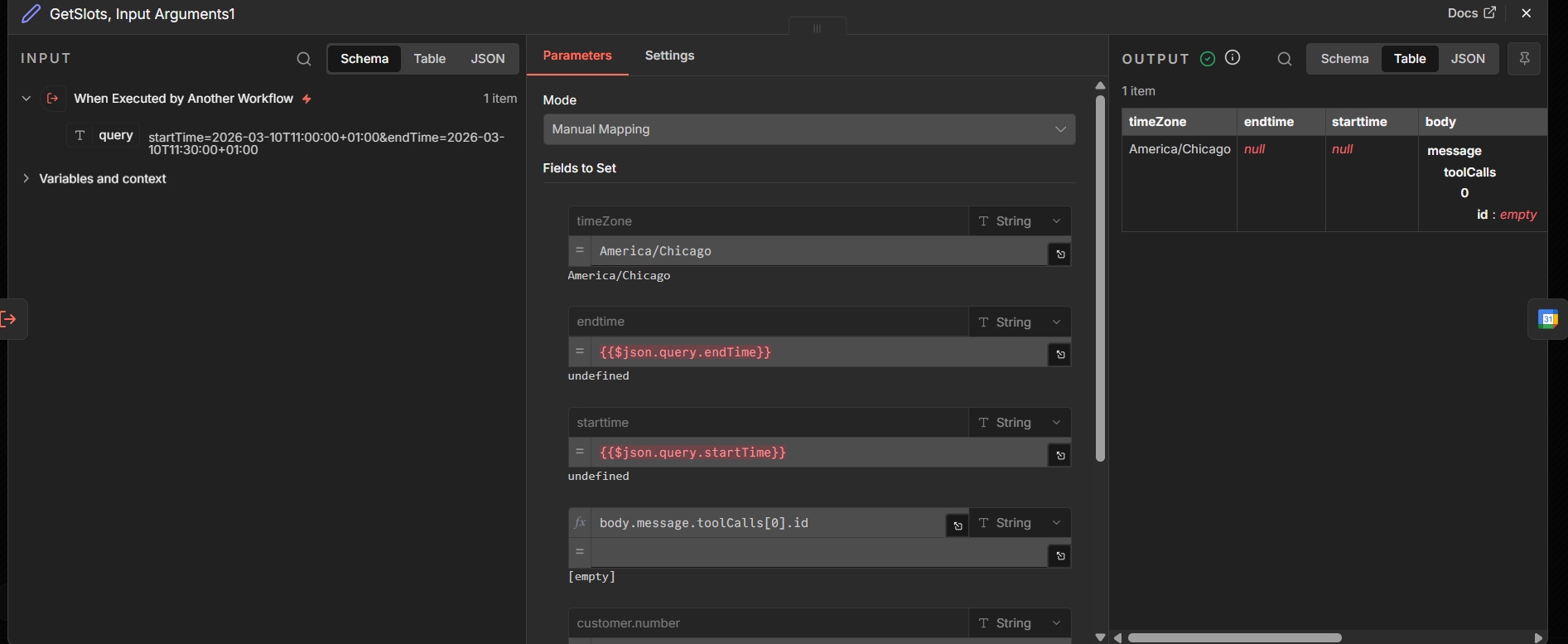Click the starttime expression input field
Viewport: 1568px width, 644px height.
tap(818, 453)
